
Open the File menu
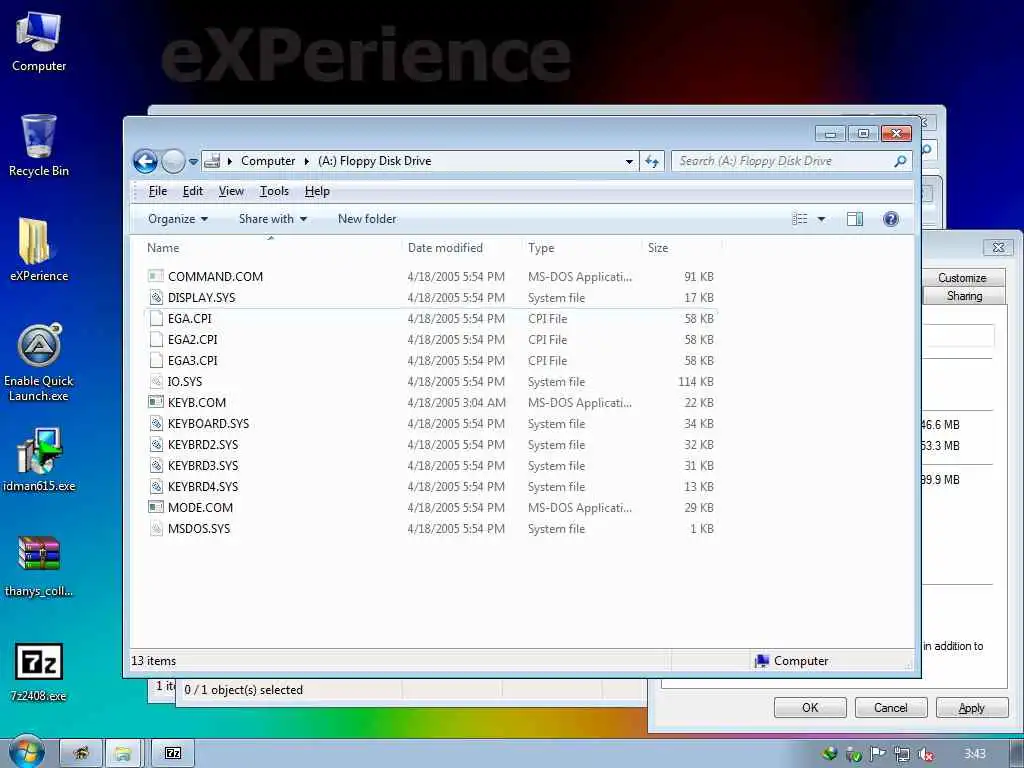point(157,191)
